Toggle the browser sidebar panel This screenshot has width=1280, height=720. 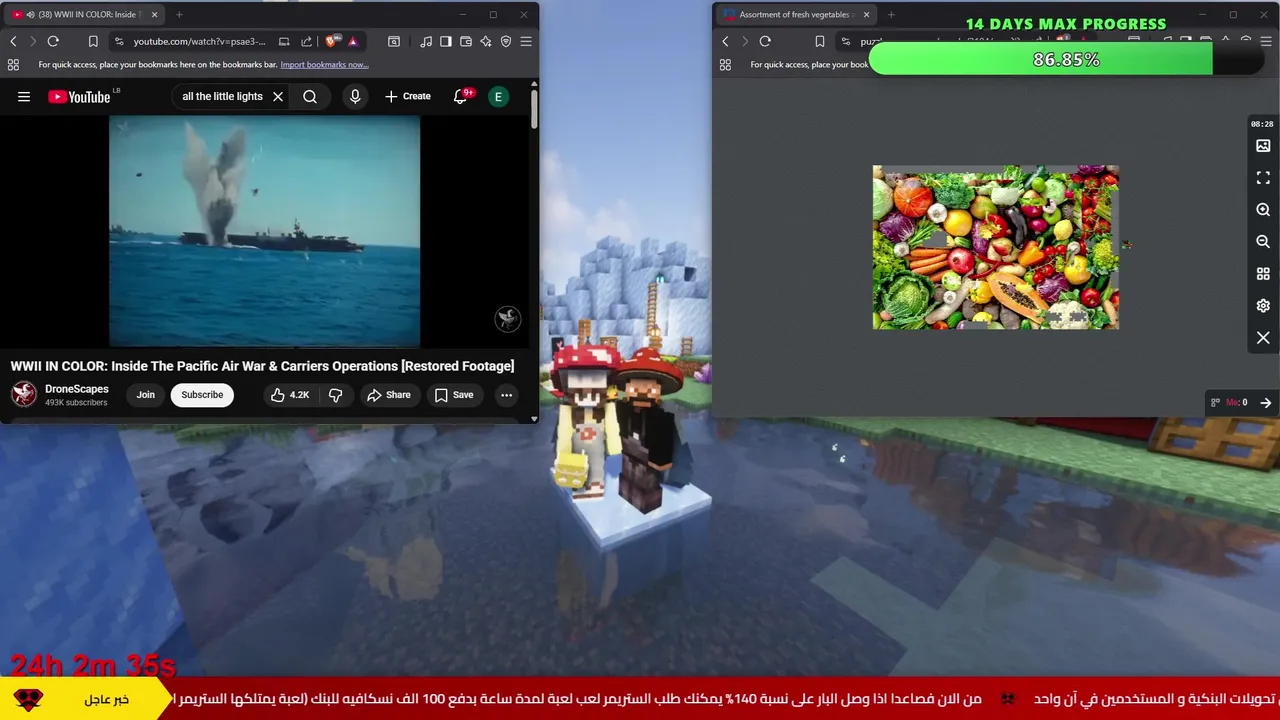click(446, 41)
